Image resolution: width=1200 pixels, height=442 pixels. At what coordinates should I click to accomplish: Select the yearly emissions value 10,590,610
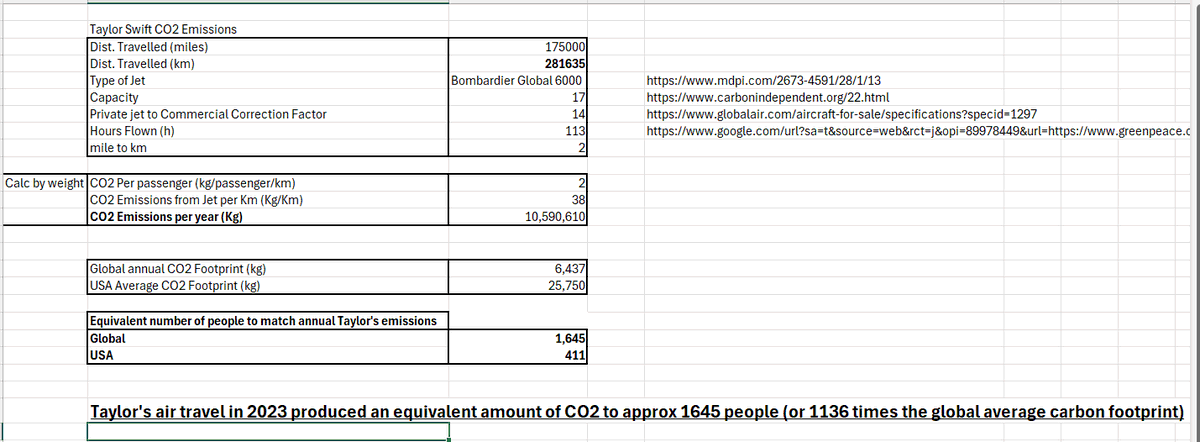518,216
